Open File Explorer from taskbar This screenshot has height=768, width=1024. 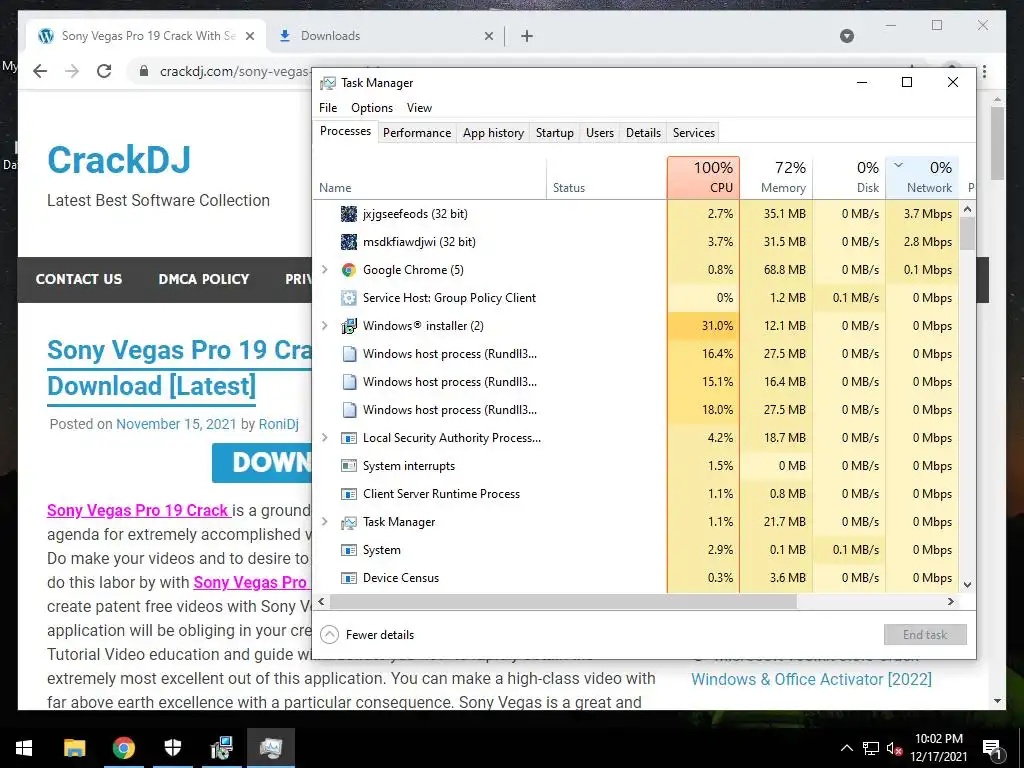coord(74,748)
